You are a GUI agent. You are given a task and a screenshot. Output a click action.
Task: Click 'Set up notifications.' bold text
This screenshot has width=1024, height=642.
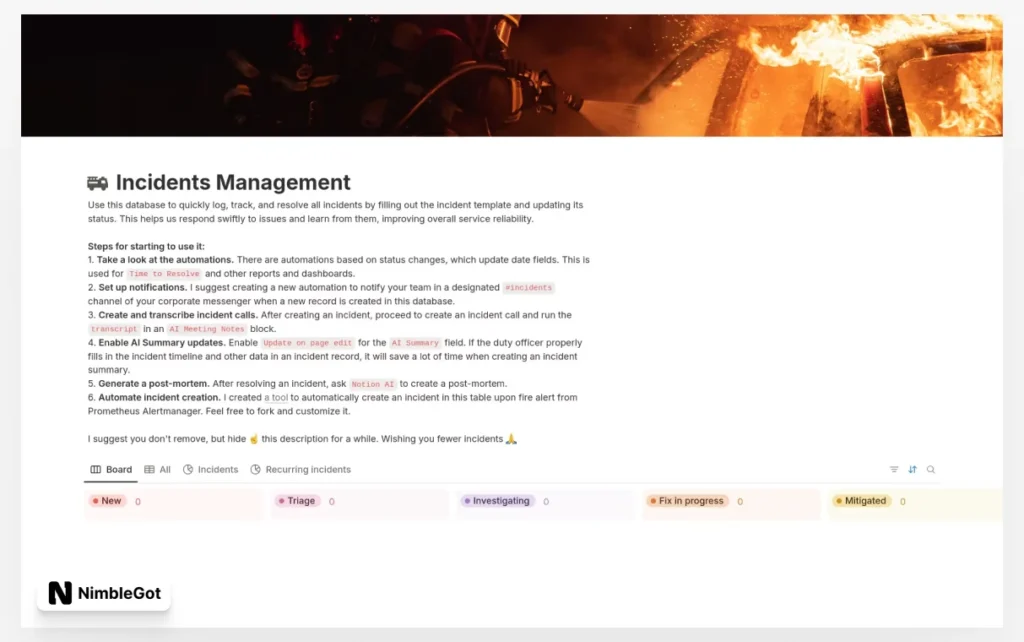click(142, 287)
